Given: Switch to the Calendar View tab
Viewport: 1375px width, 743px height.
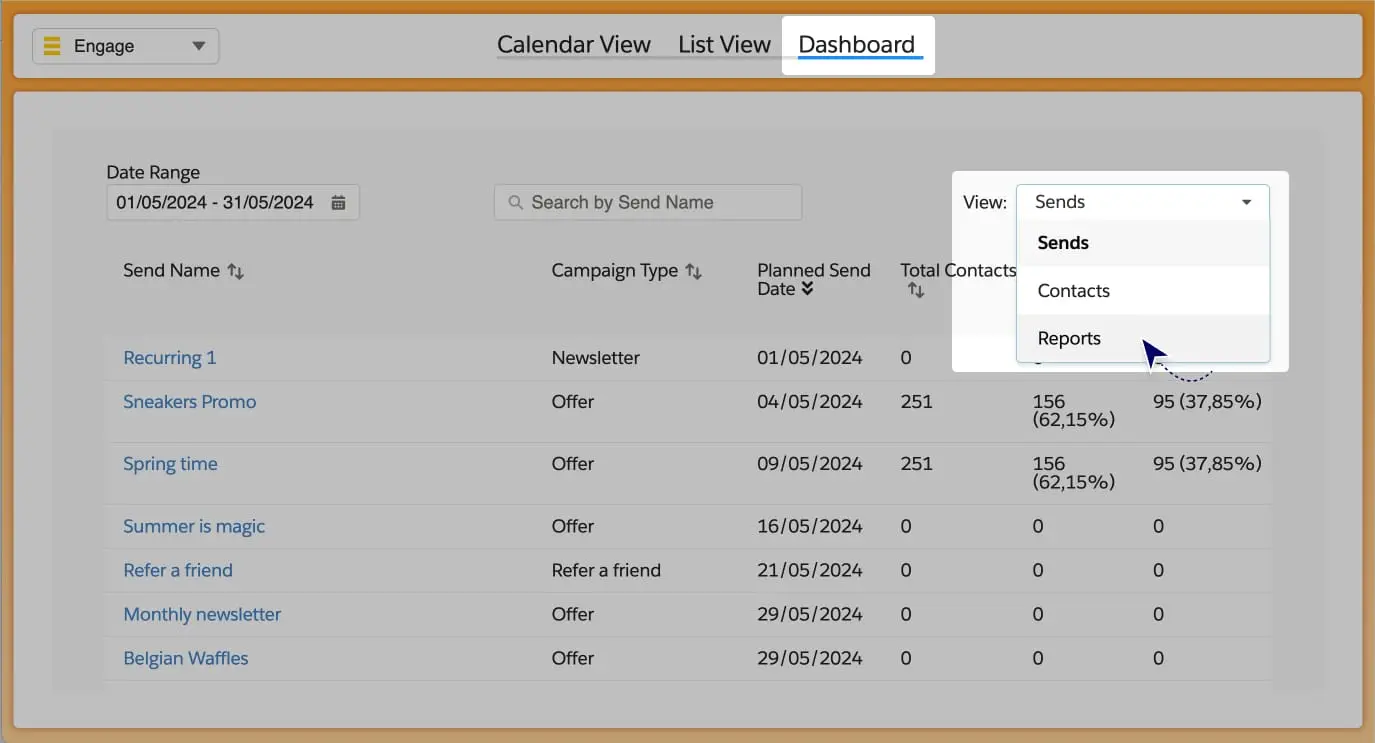Looking at the screenshot, I should (x=573, y=45).
